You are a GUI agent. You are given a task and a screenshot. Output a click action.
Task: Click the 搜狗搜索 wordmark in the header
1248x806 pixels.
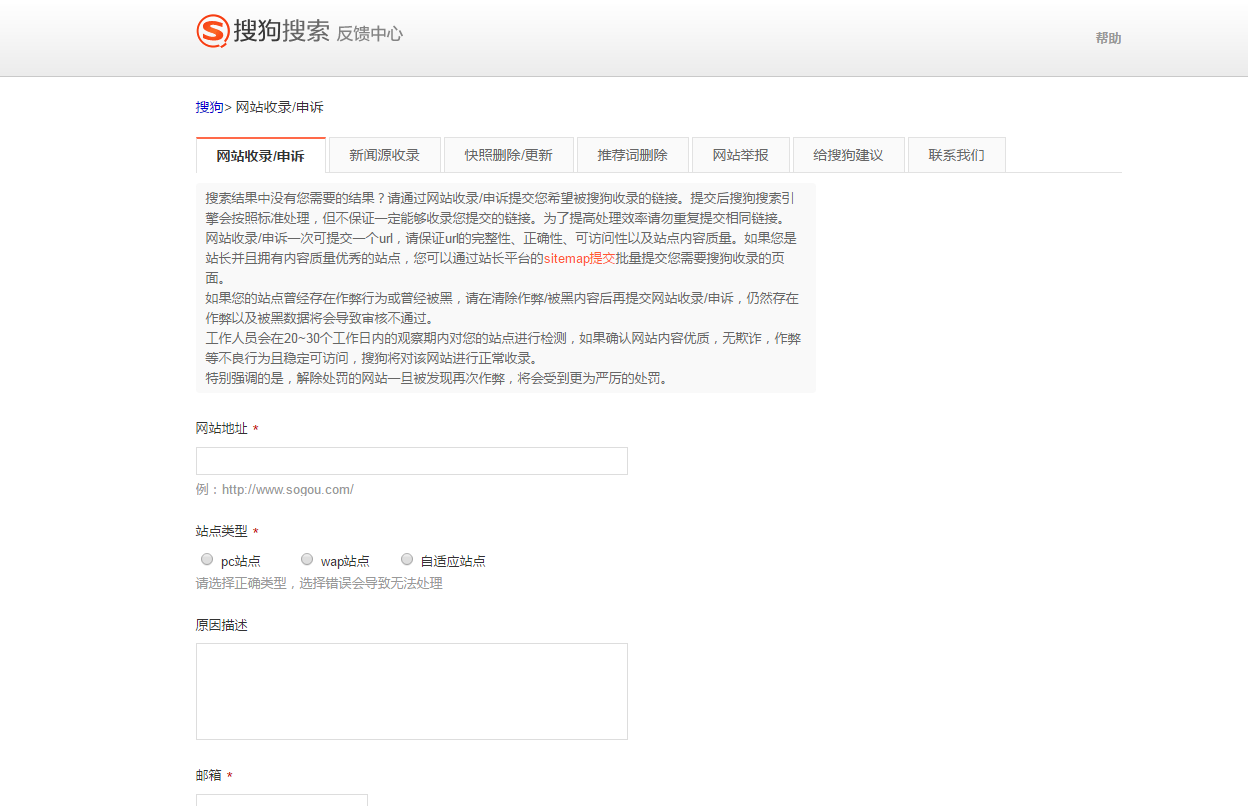[281, 31]
